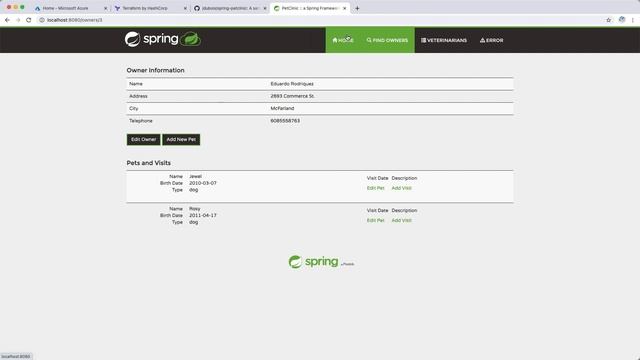
Task: Close the Terraform tab
Action: [185, 8]
